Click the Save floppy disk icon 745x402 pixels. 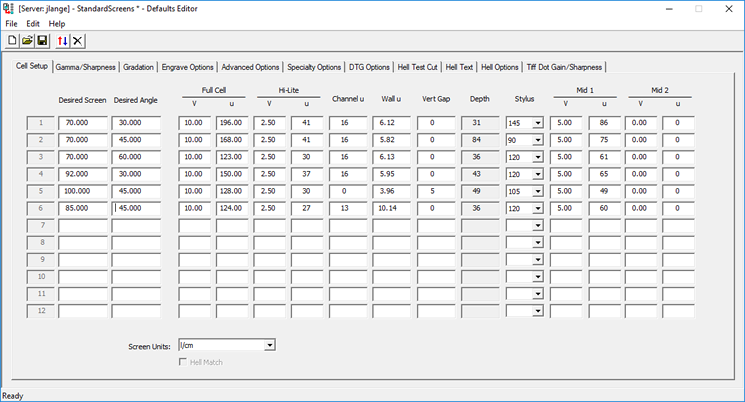click(x=42, y=41)
